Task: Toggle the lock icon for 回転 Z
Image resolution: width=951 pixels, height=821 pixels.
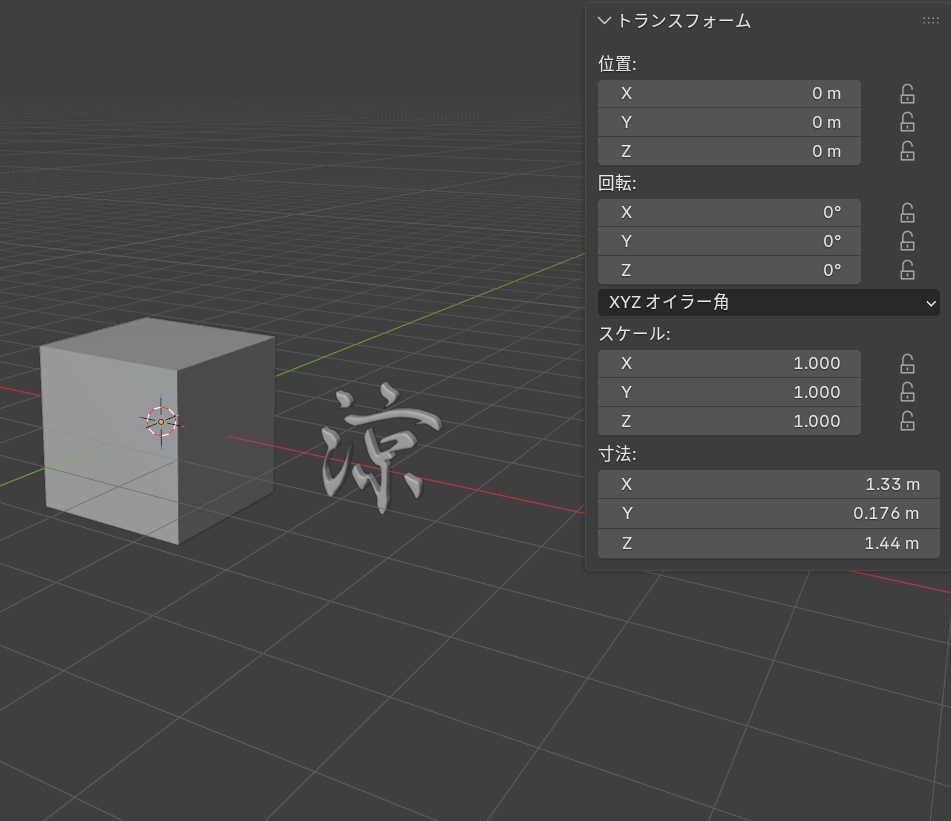Action: point(907,270)
